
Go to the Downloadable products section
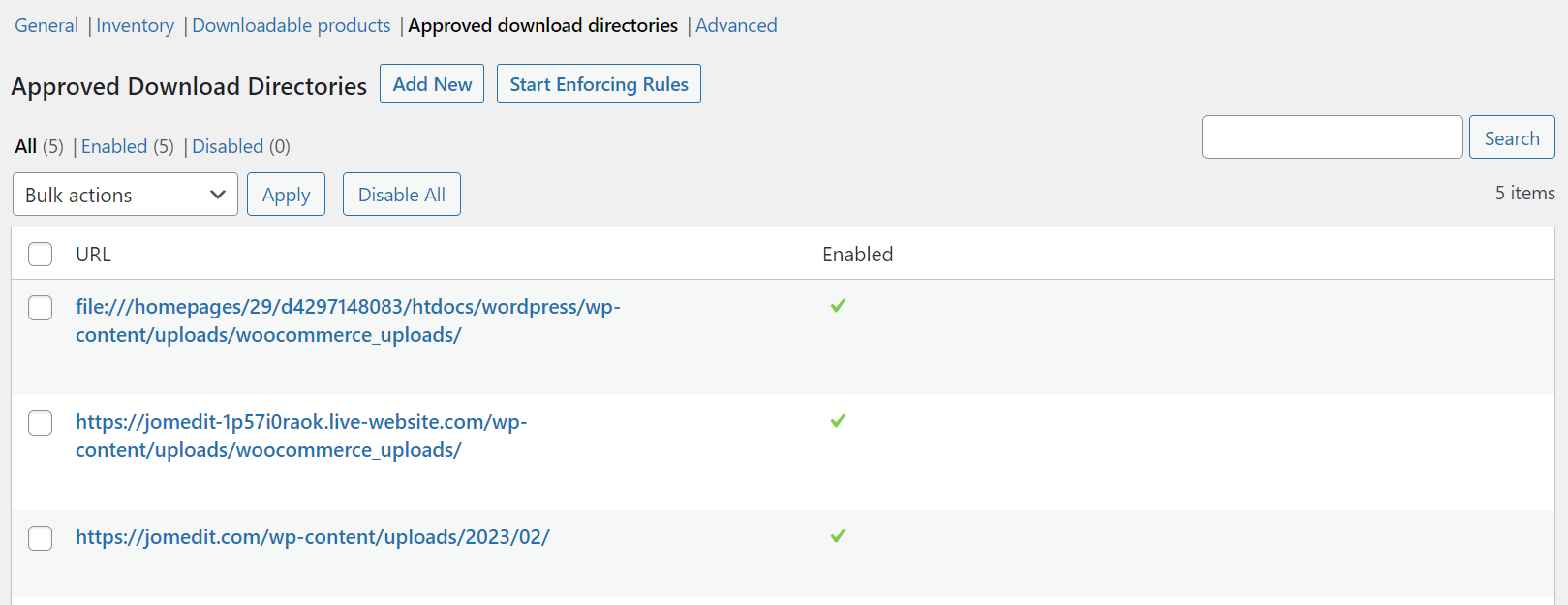pos(291,25)
